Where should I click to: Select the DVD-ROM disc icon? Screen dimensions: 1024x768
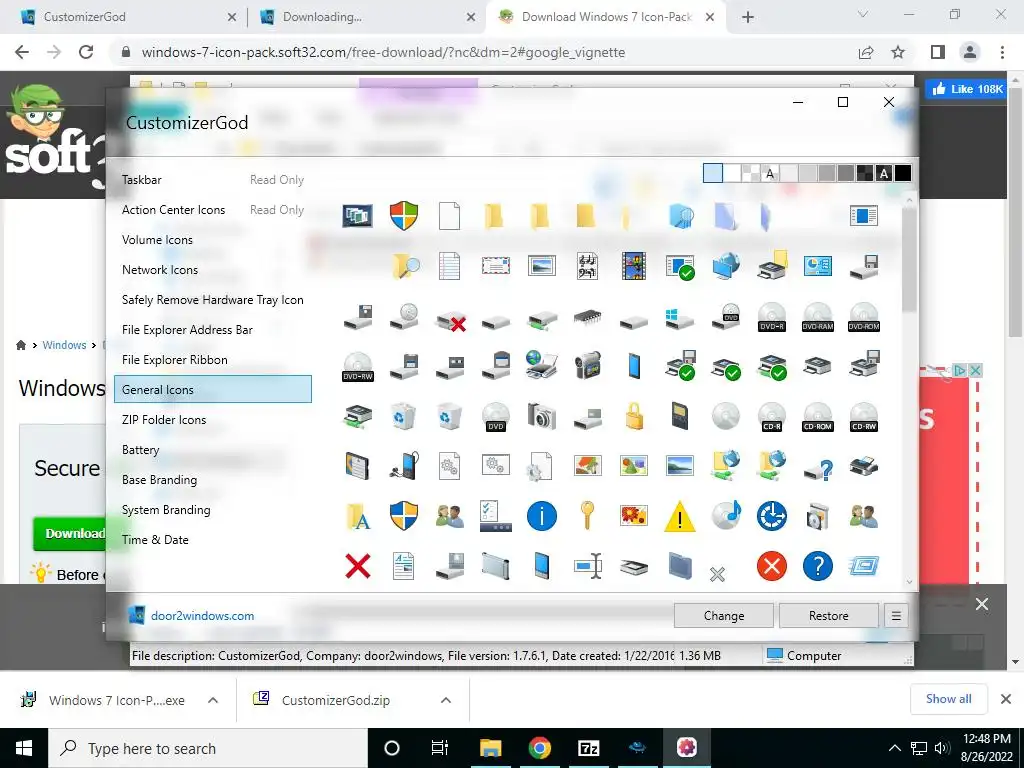tap(863, 317)
